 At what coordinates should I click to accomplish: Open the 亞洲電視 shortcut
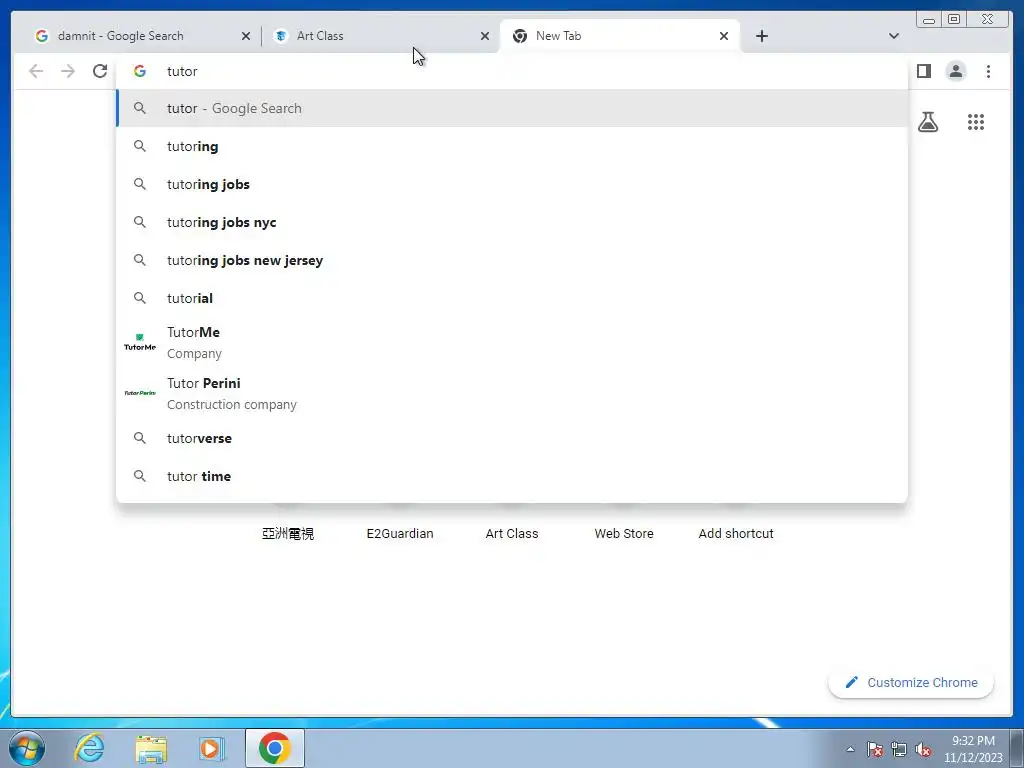pyautogui.click(x=287, y=534)
